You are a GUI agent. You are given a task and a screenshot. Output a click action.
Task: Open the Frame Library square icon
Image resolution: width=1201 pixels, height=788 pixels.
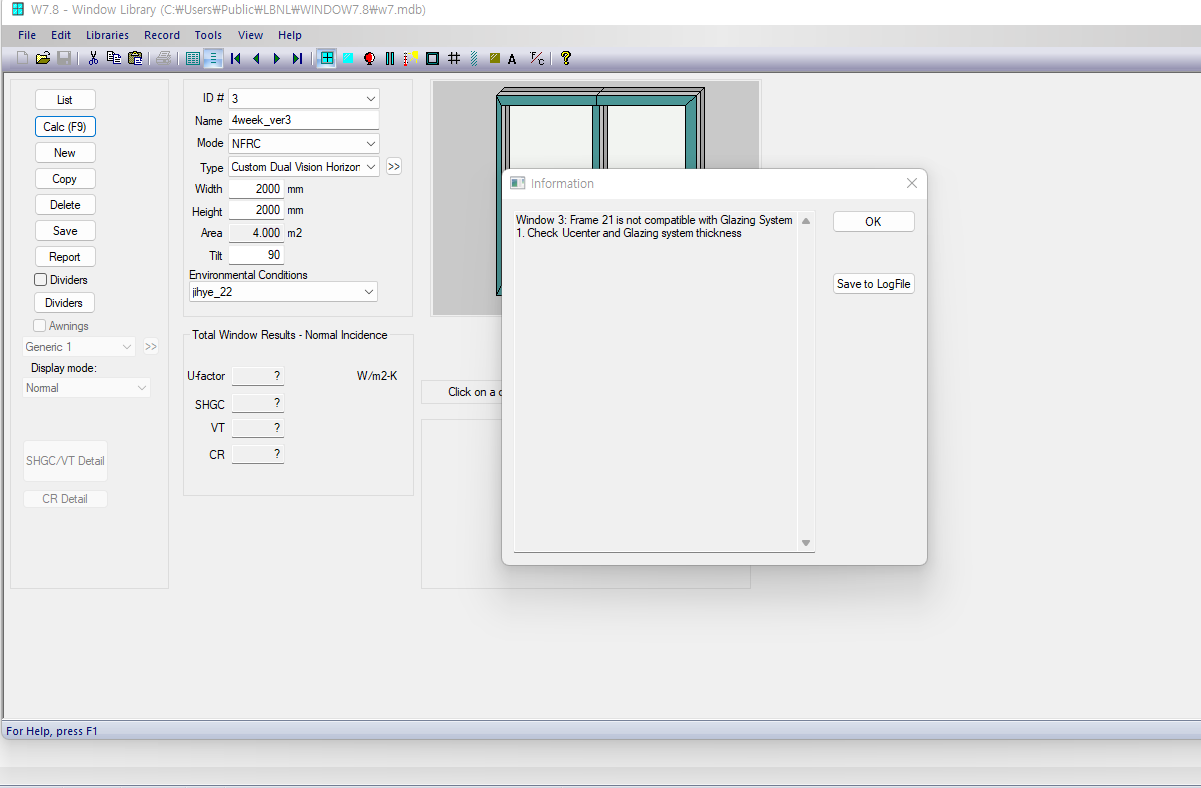coord(432,59)
